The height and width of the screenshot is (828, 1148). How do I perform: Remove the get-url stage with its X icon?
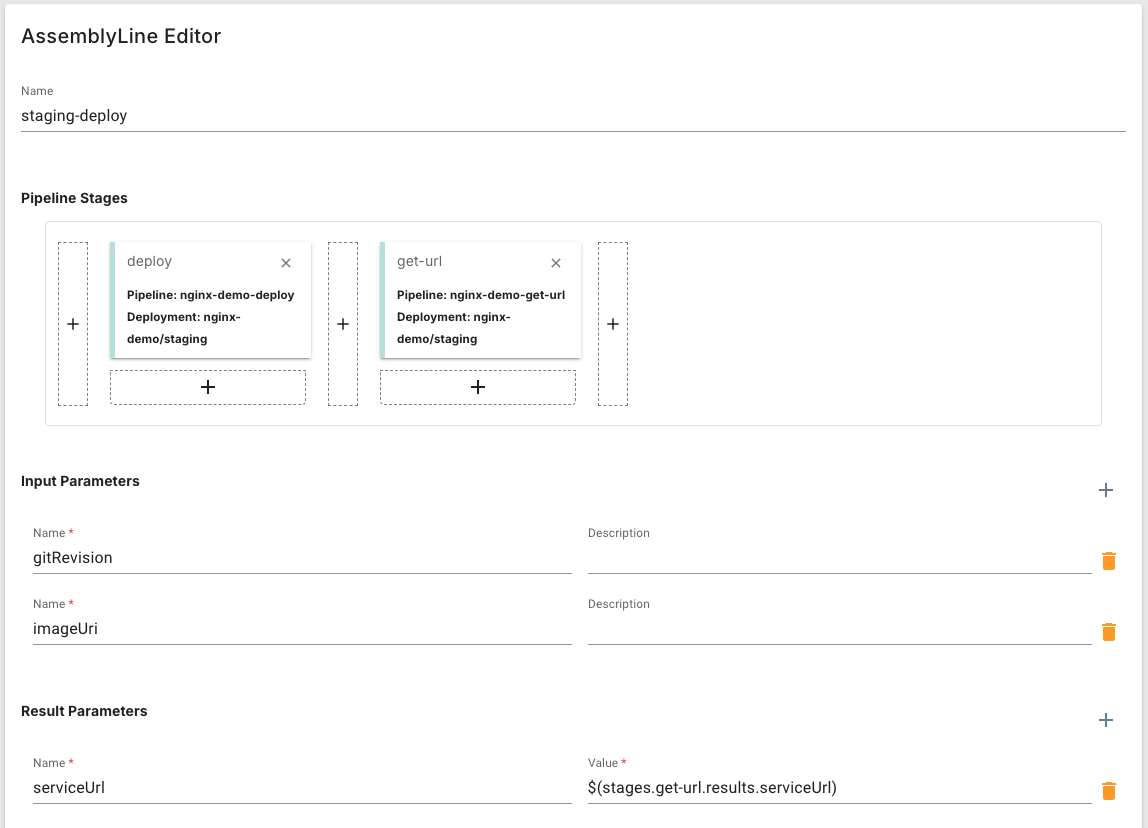point(556,263)
